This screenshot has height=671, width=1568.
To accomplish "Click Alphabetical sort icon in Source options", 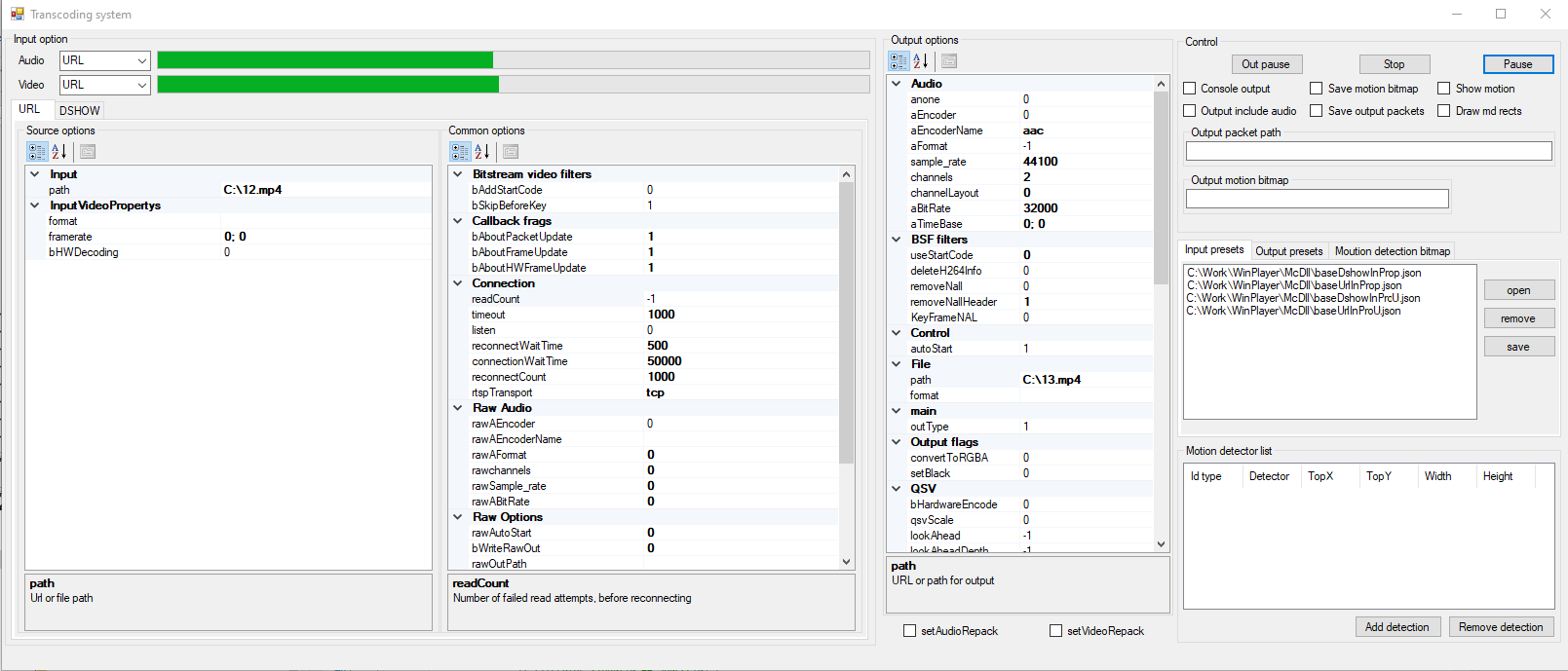I will tap(59, 152).
